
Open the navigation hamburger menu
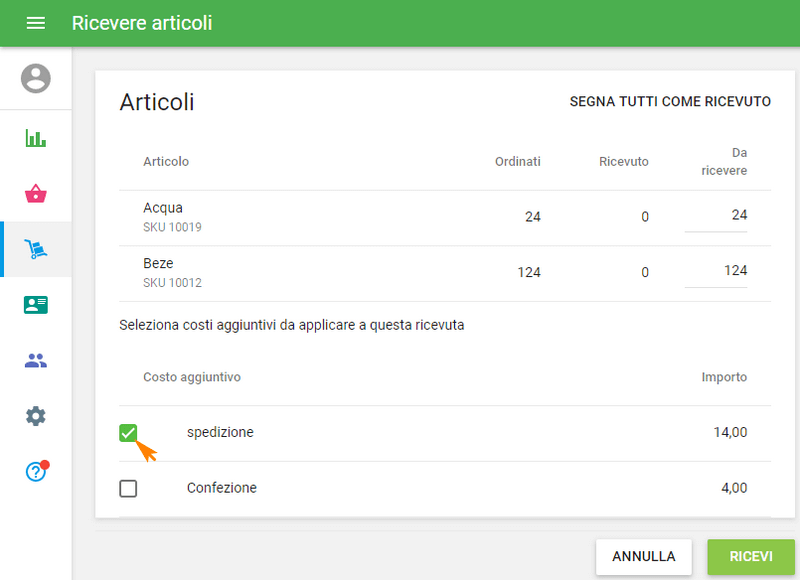pos(36,23)
